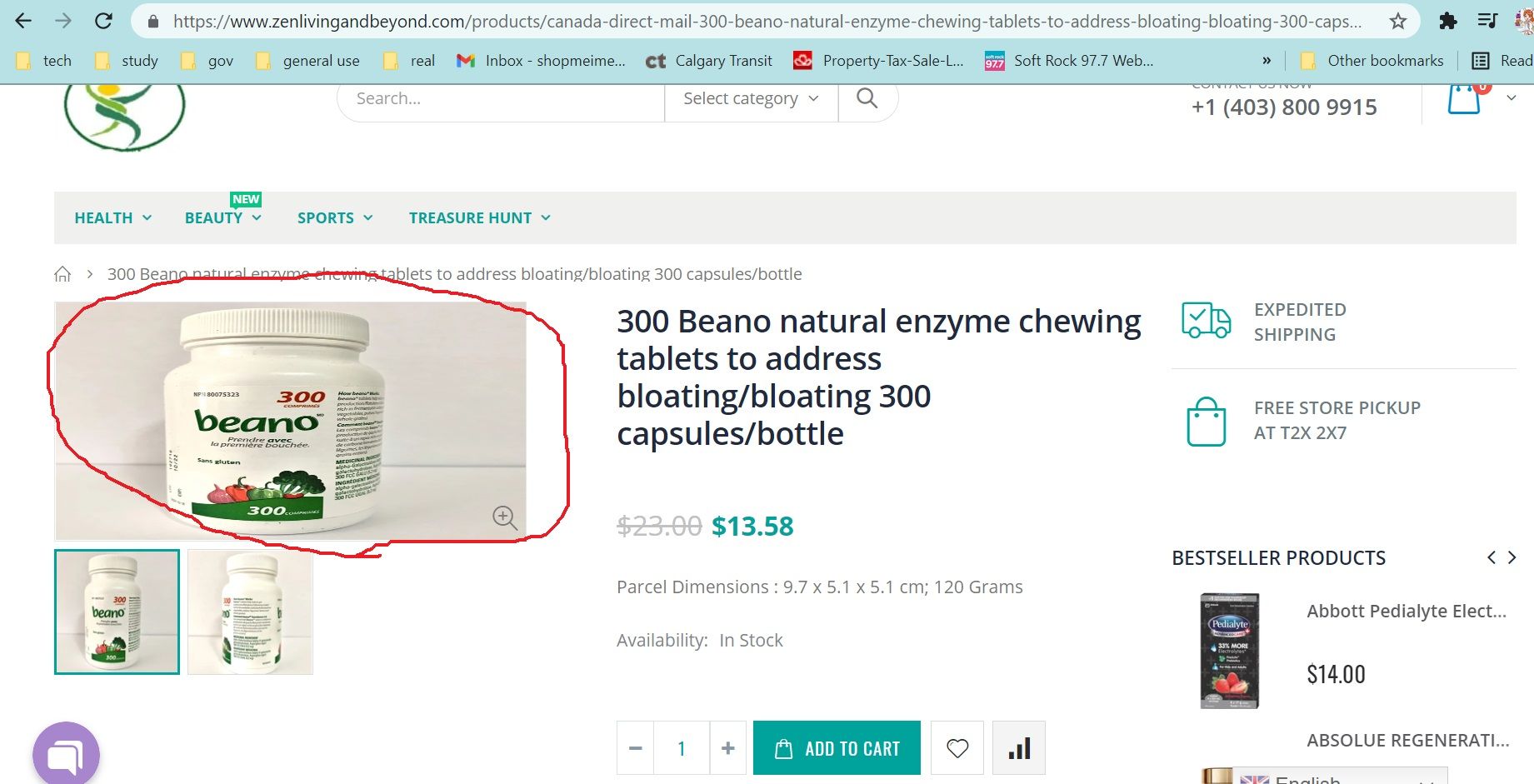Reload the page

coord(103,22)
